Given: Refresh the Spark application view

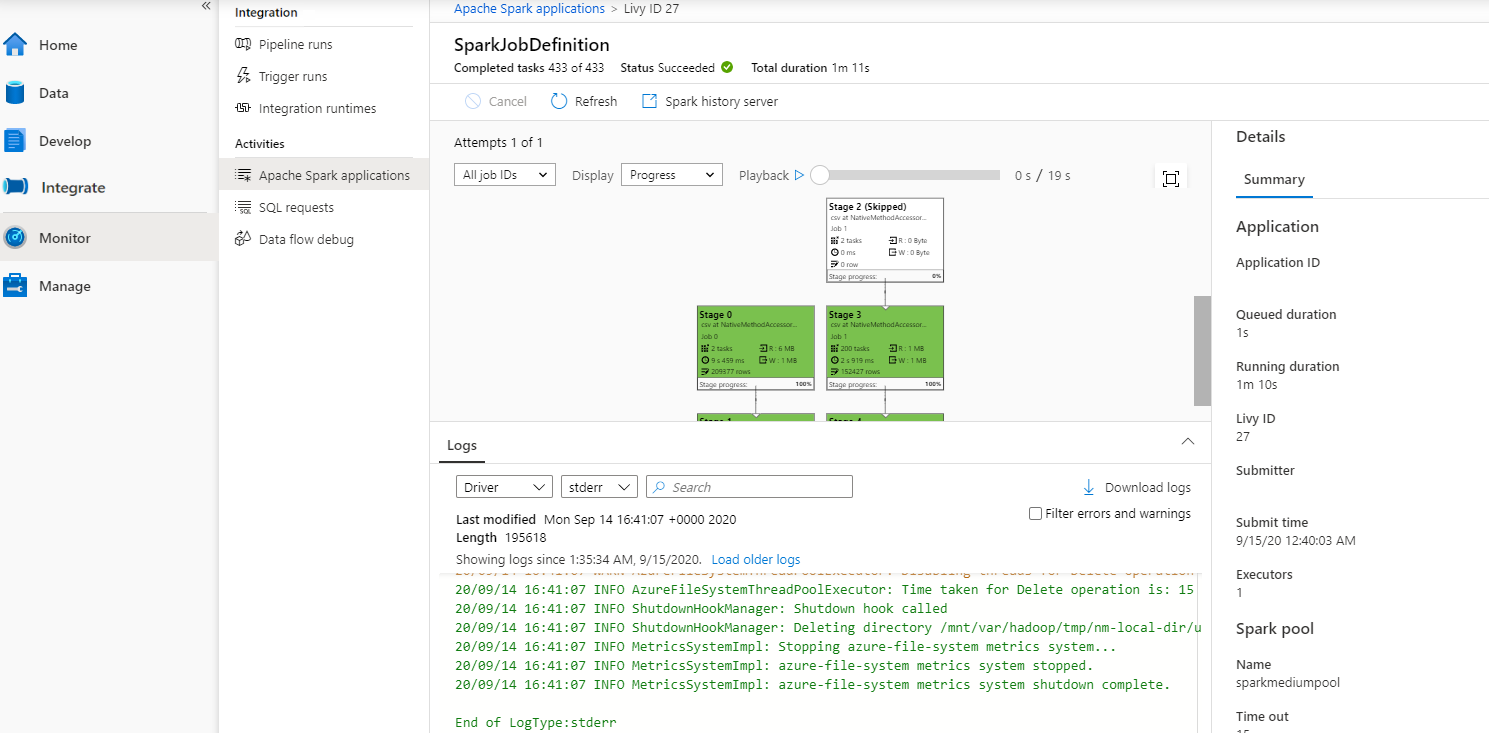Looking at the screenshot, I should [x=583, y=101].
